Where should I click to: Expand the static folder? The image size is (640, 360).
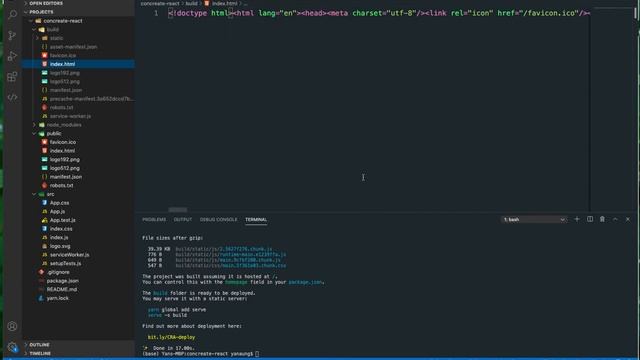point(57,38)
